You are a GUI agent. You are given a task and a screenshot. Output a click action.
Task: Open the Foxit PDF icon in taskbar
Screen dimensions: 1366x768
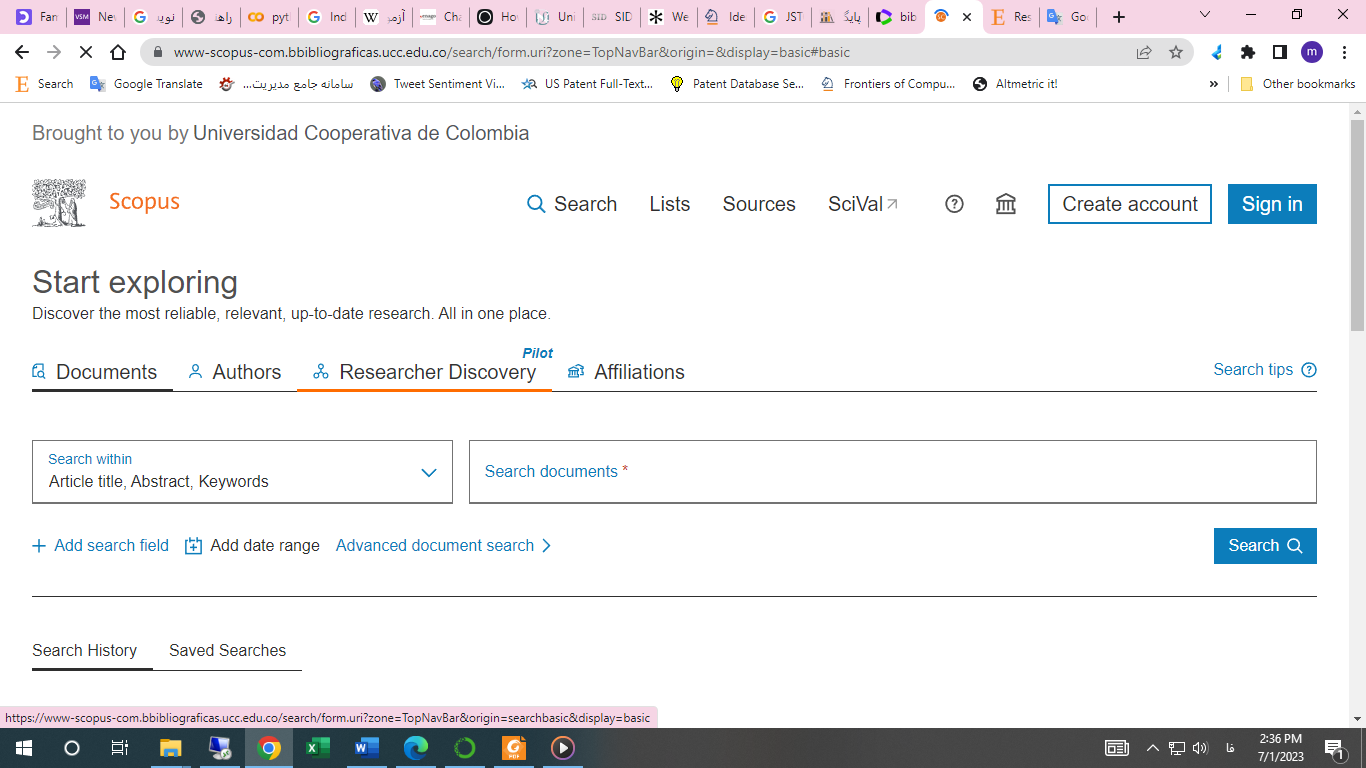(514, 748)
